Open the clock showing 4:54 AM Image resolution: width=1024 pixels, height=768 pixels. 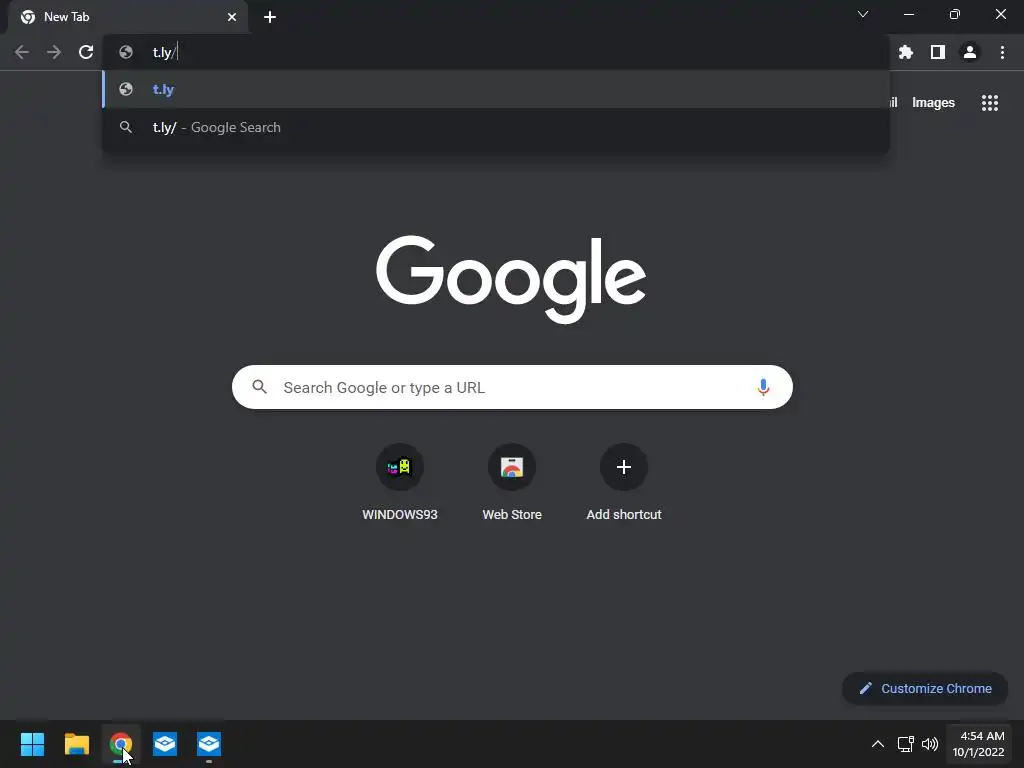click(x=978, y=744)
